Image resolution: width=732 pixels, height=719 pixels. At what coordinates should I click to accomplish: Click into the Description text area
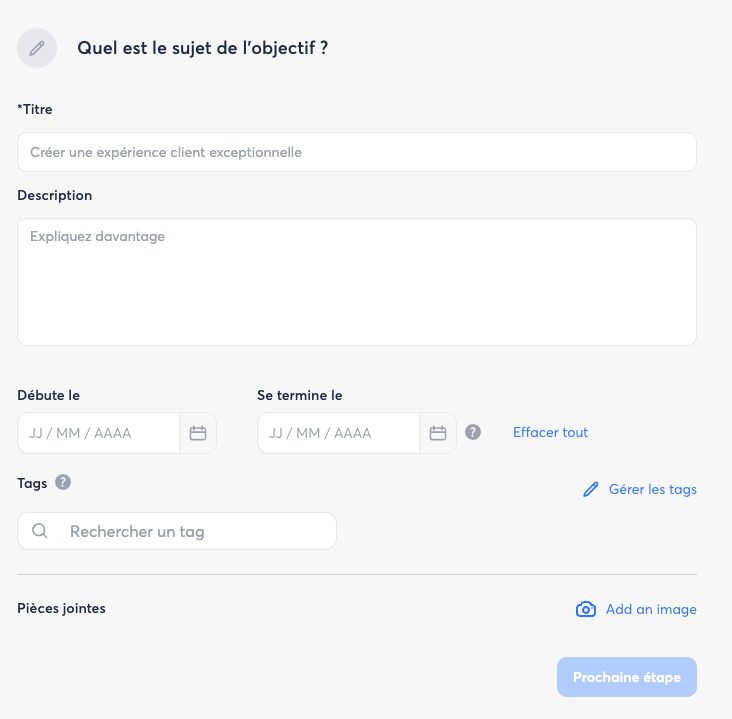pyautogui.click(x=356, y=282)
